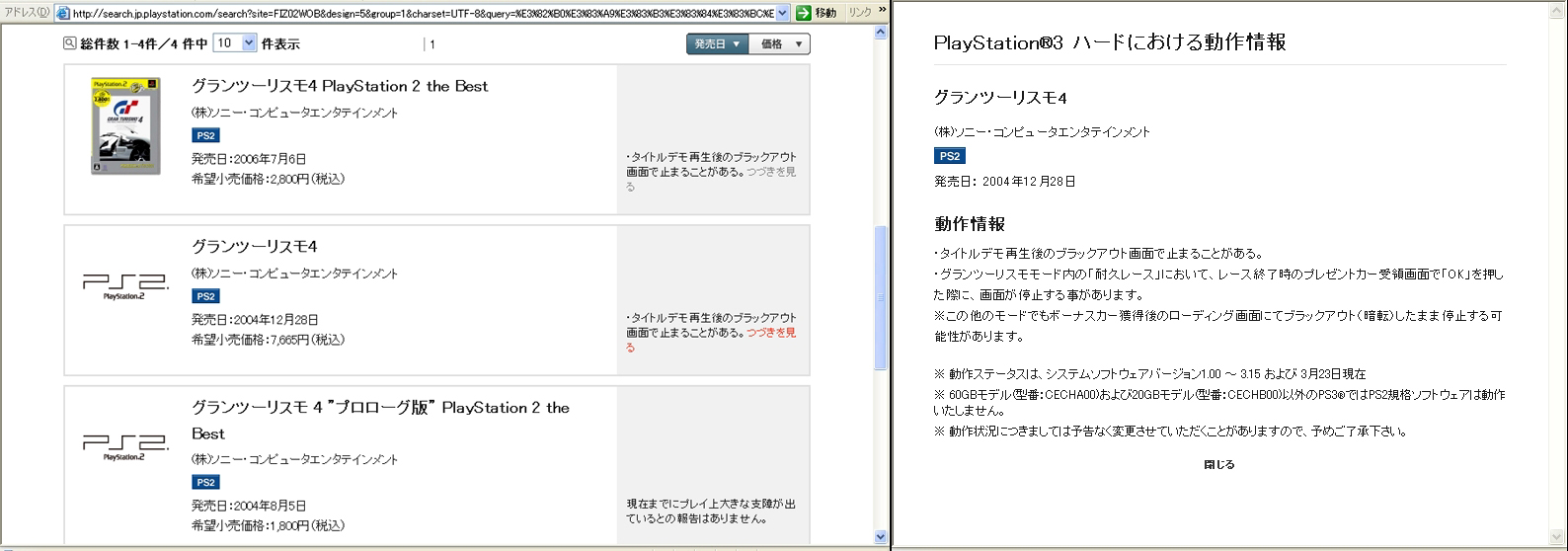
Task: Click the green 移動 Go arrow button
Action: [818, 13]
